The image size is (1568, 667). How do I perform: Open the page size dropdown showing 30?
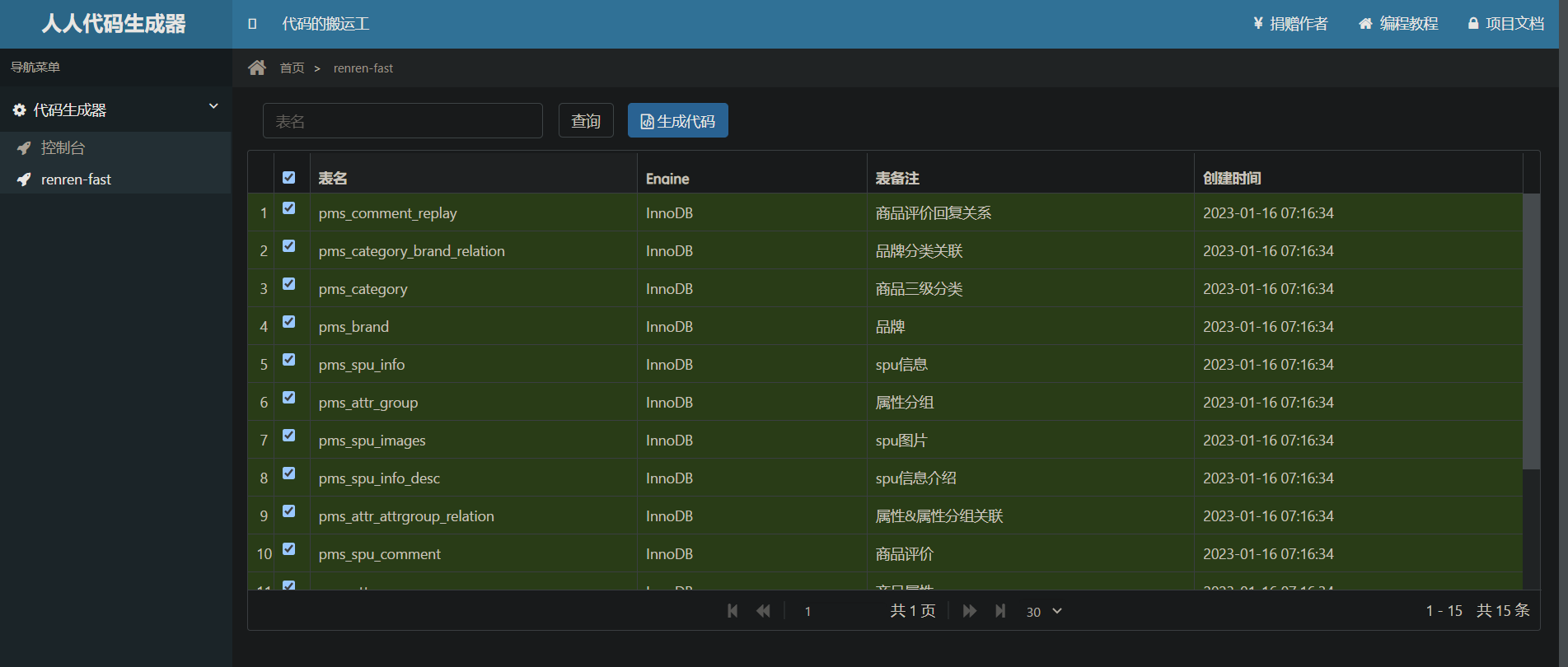coord(1043,611)
